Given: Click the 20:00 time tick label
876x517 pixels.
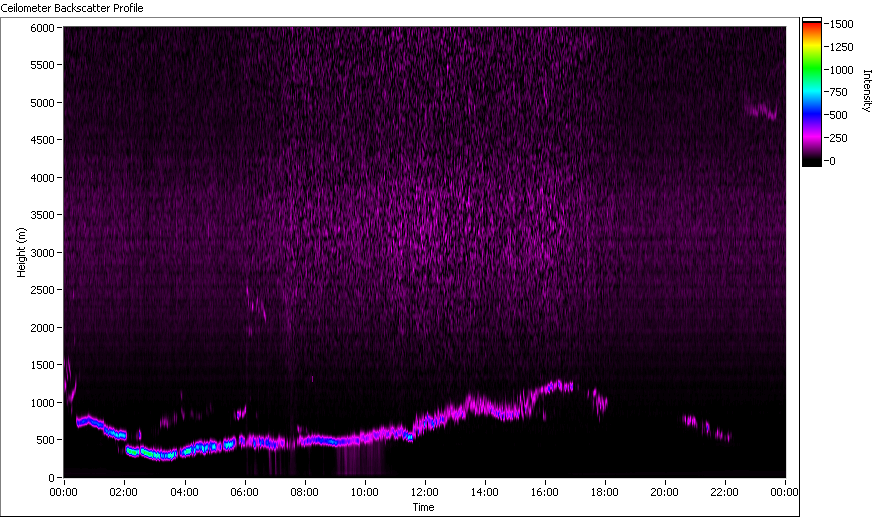Looking at the screenshot, I should [665, 492].
